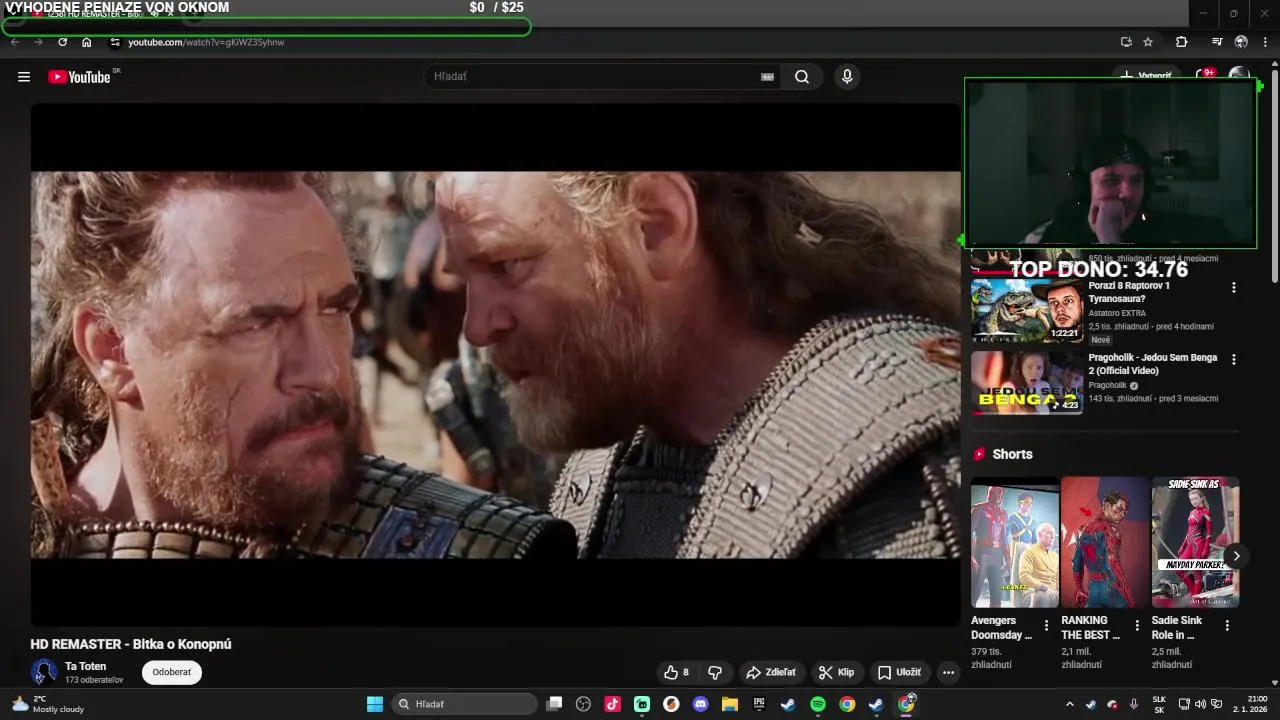Screen dimensions: 1280x720
Task: Create a clip with Klip button
Action: pyautogui.click(x=837, y=673)
